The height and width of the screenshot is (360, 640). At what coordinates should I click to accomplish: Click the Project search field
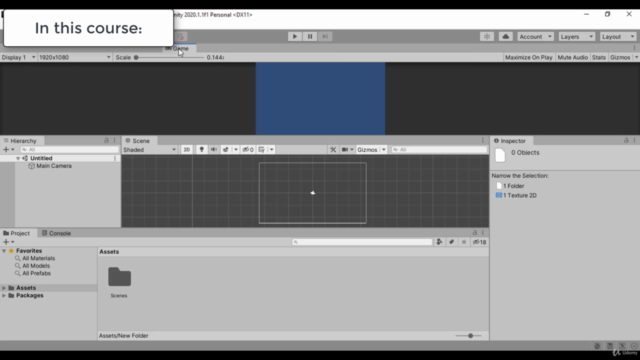tap(362, 242)
